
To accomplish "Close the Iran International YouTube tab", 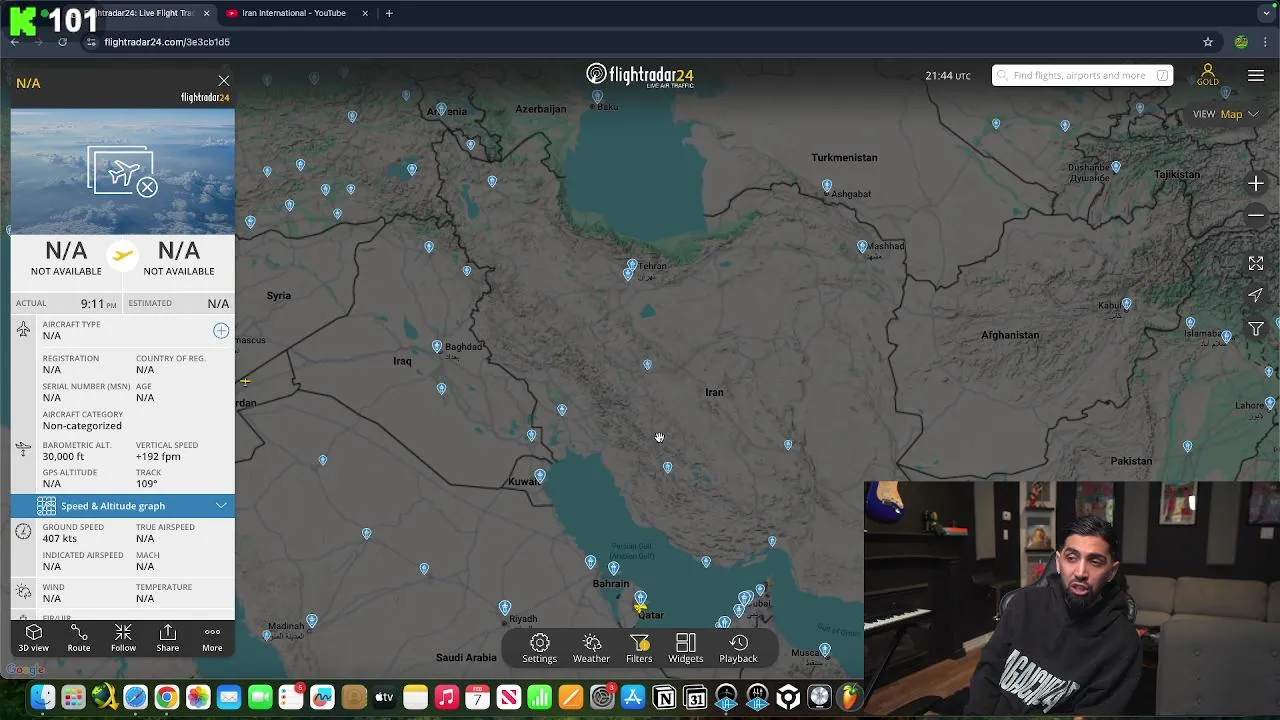I will 365,13.
